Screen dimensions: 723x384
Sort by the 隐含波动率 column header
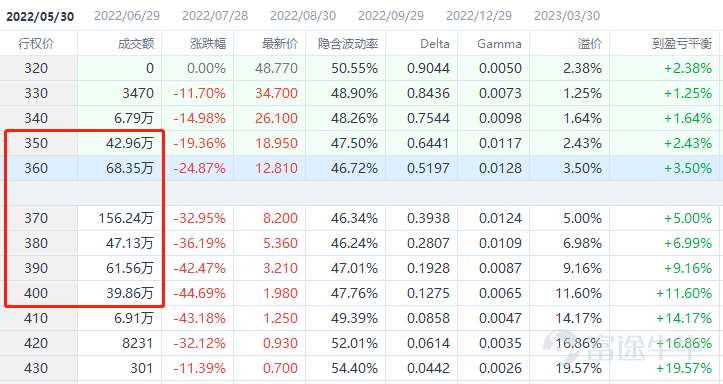348,44
